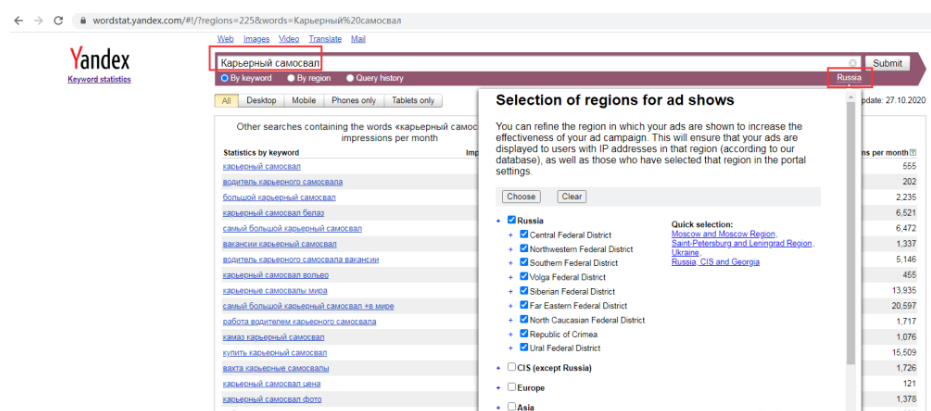Open keyword link карьерные самосвалы мира
The width and height of the screenshot is (931, 411).
[275, 290]
